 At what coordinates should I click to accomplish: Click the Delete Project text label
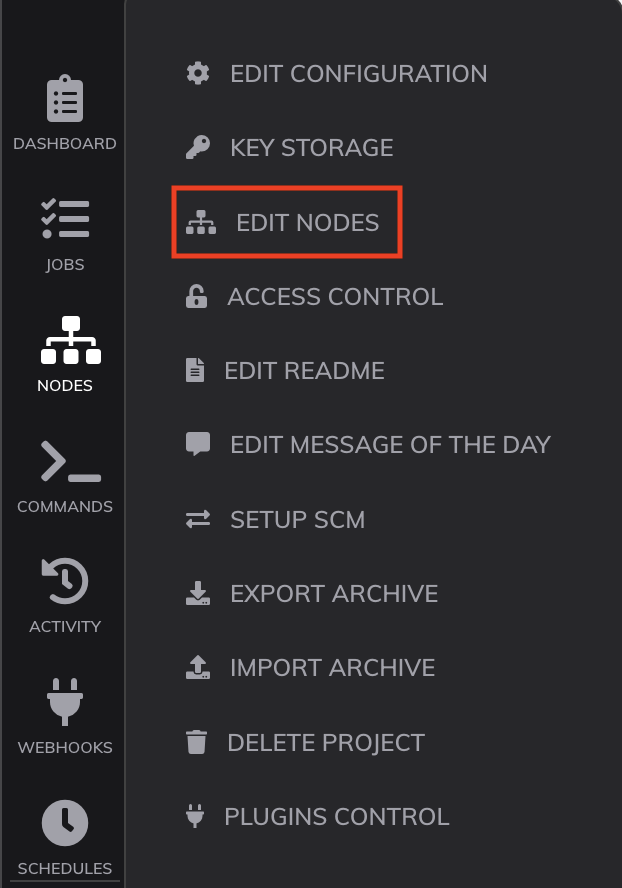[326, 743]
